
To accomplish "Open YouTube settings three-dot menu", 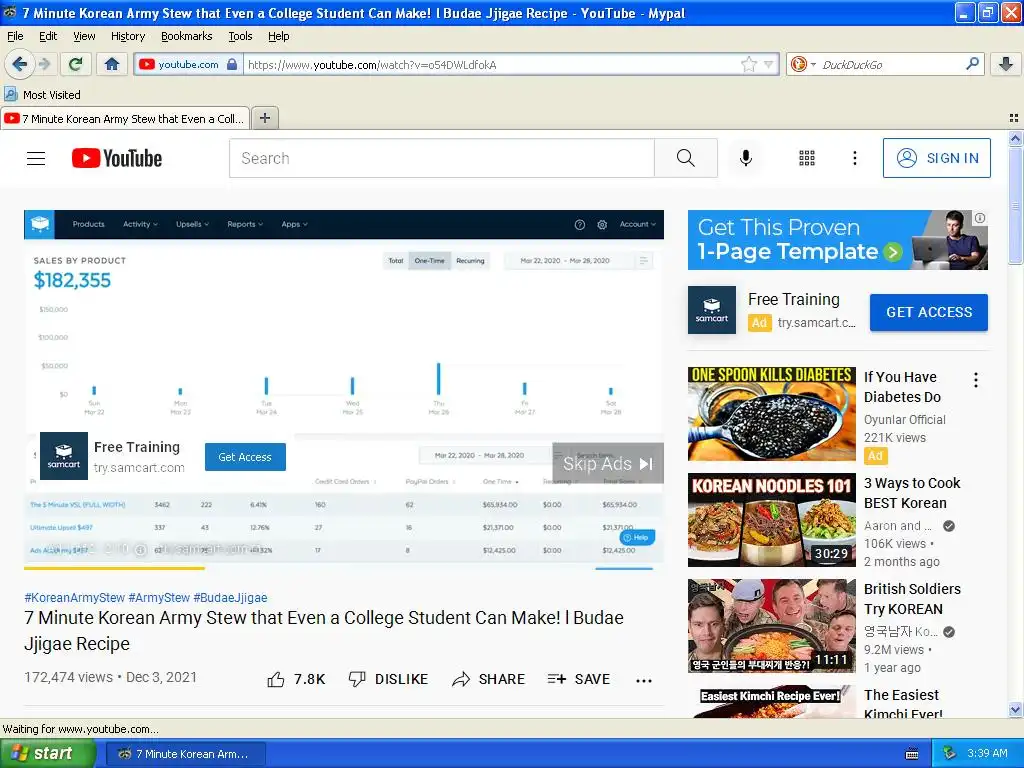I will (854, 158).
